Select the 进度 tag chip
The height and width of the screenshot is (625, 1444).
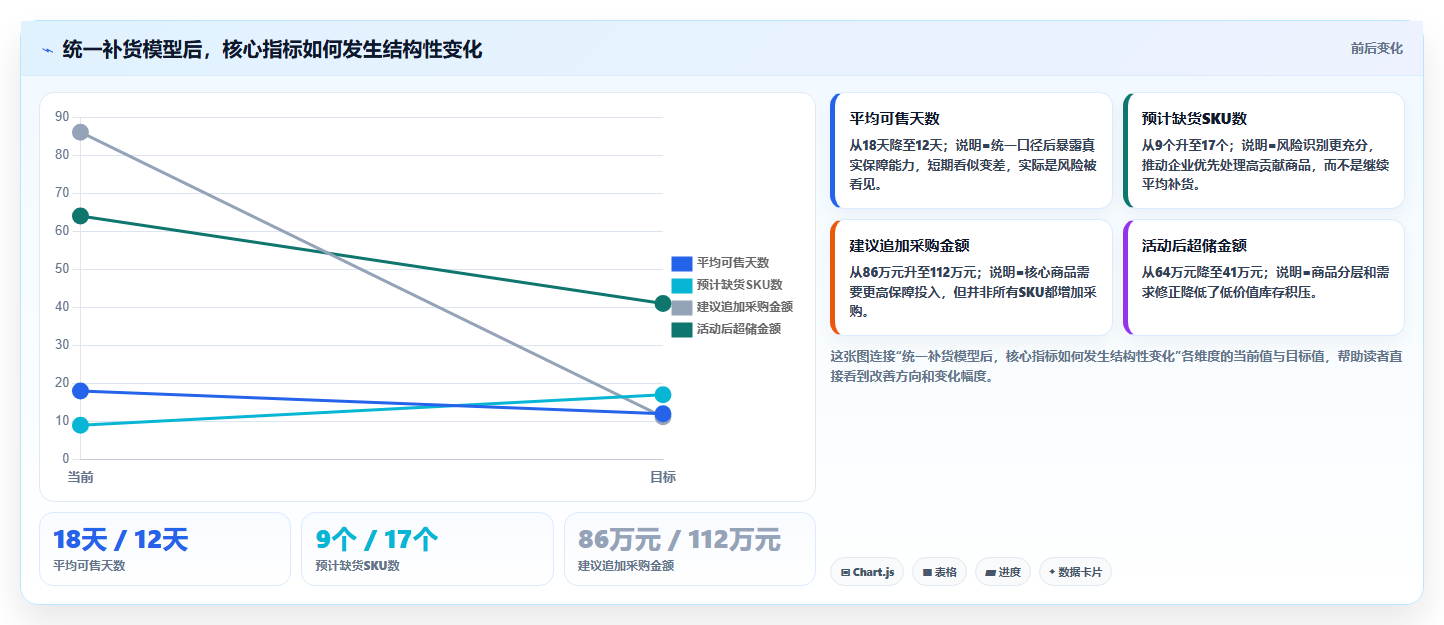click(x=1003, y=572)
